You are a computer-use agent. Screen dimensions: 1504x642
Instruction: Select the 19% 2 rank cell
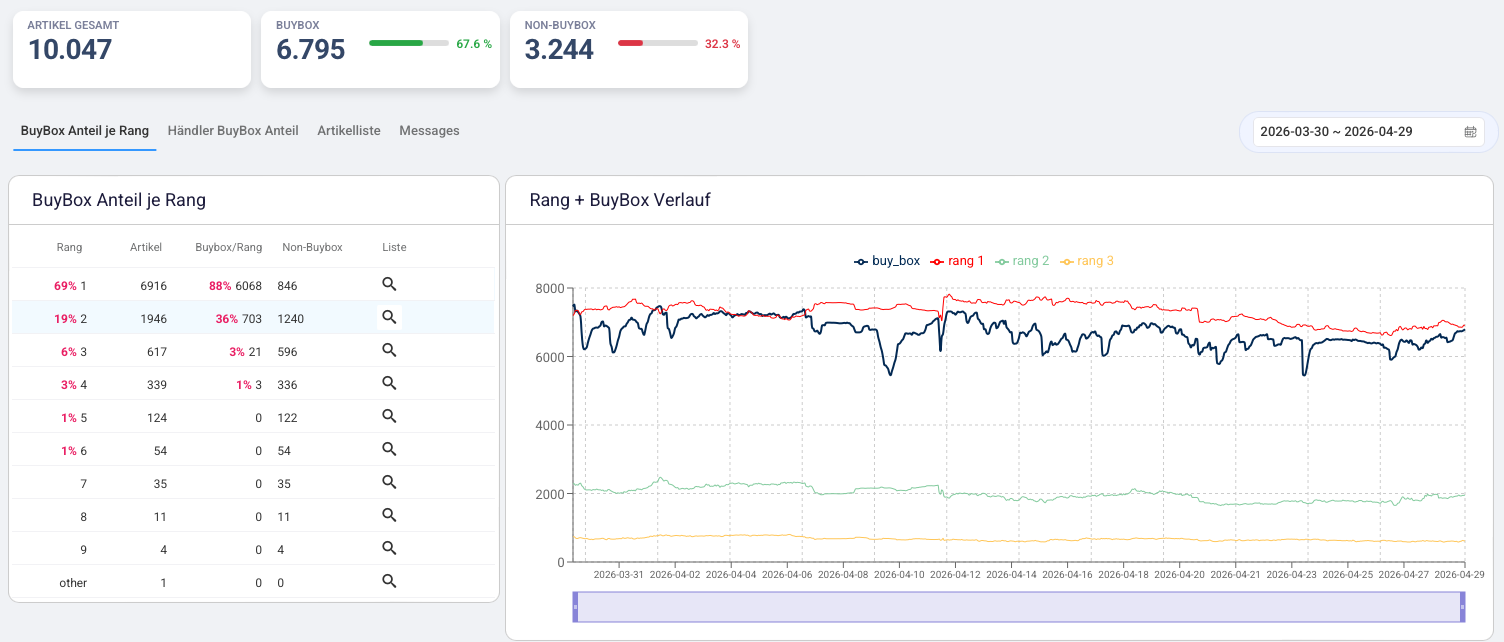(70, 319)
